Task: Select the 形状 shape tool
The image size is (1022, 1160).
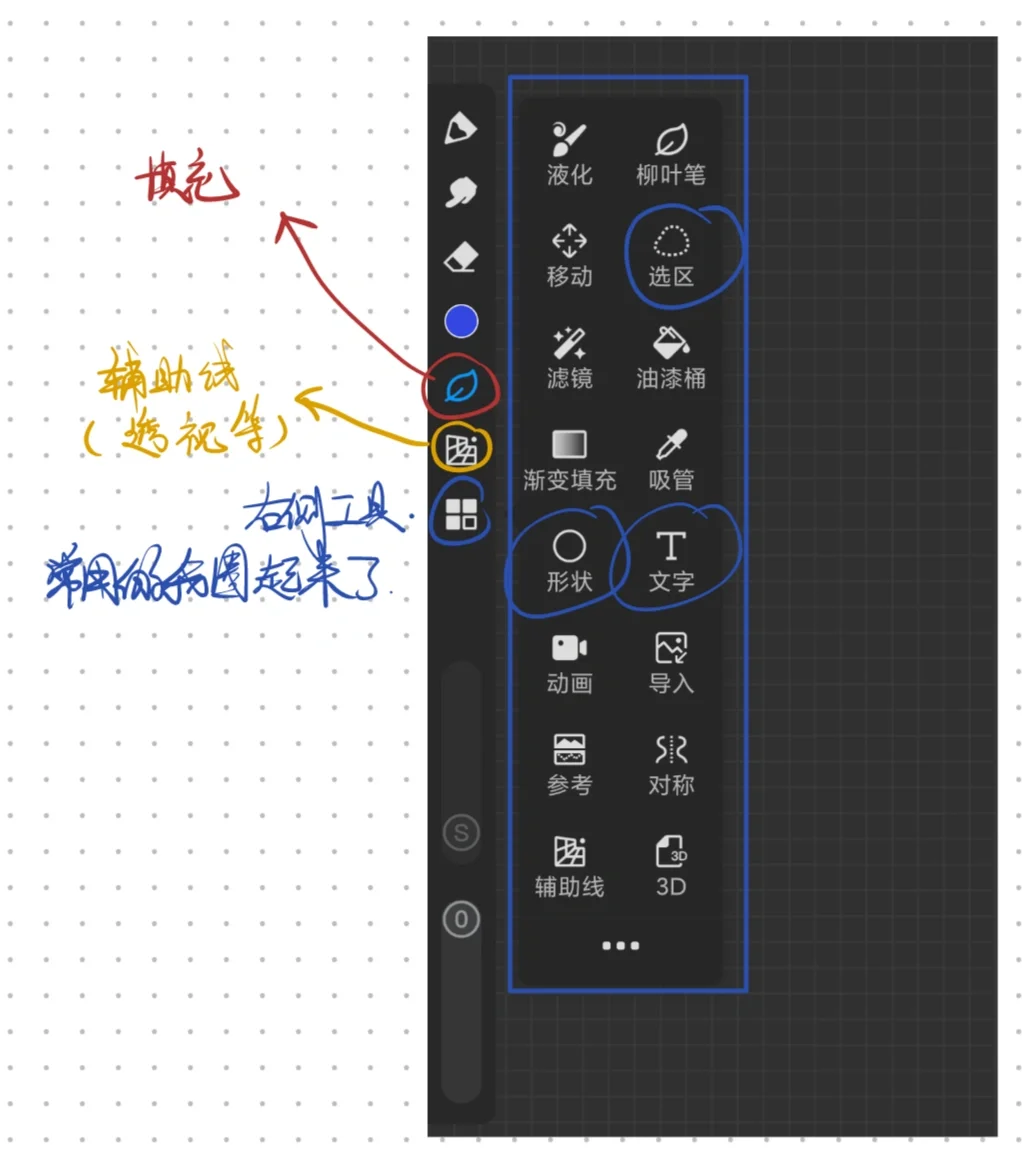Action: pyautogui.click(x=569, y=561)
